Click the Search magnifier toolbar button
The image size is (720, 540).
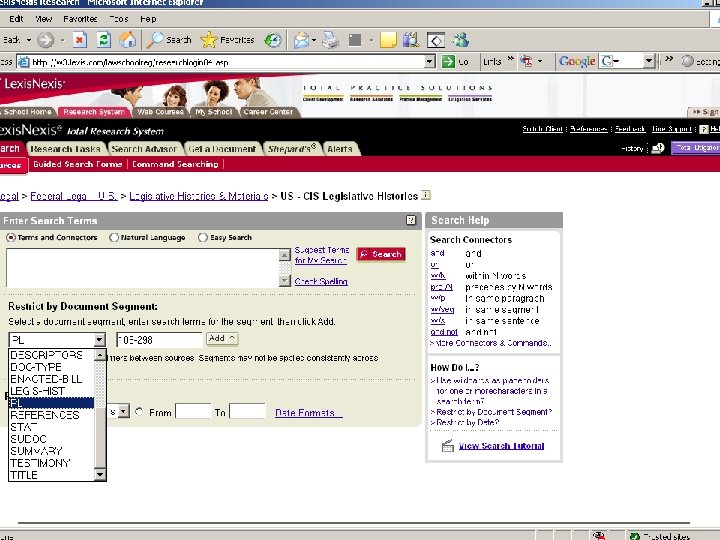(x=169, y=40)
